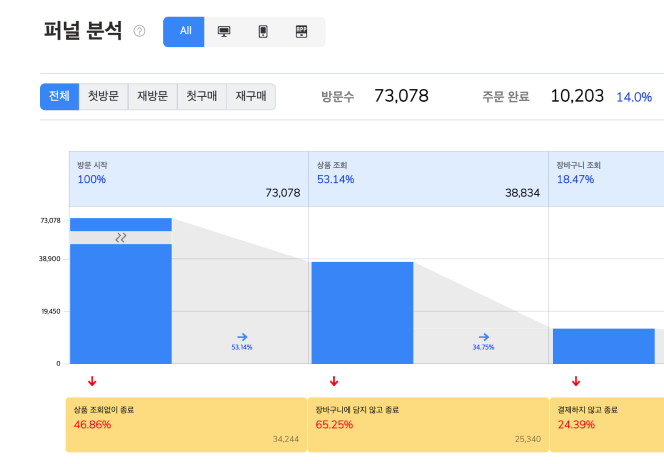The height and width of the screenshot is (464, 664).
Task: Click the axis break icon on first bar
Action: tap(121, 238)
